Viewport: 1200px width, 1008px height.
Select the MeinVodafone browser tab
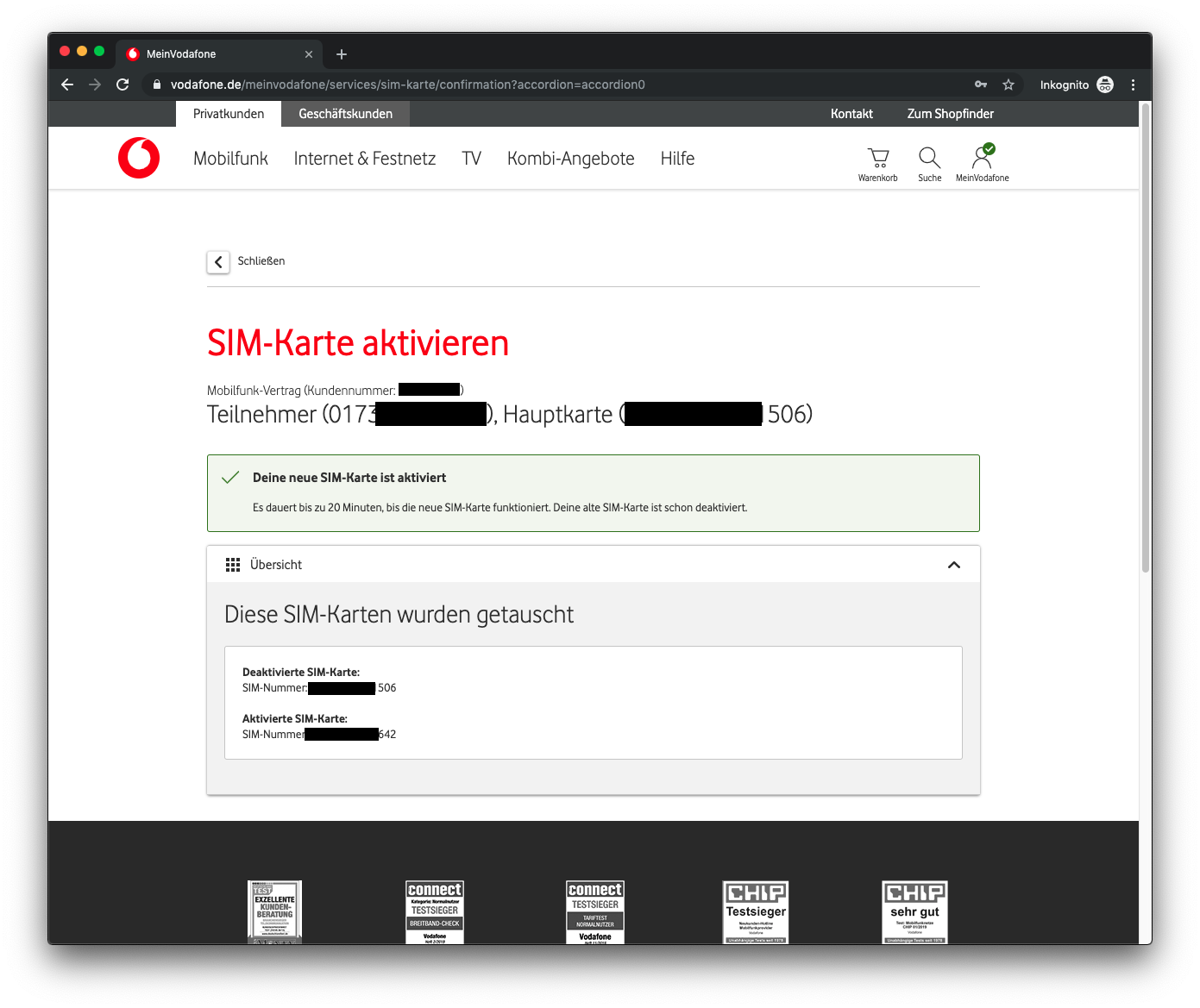(218, 54)
